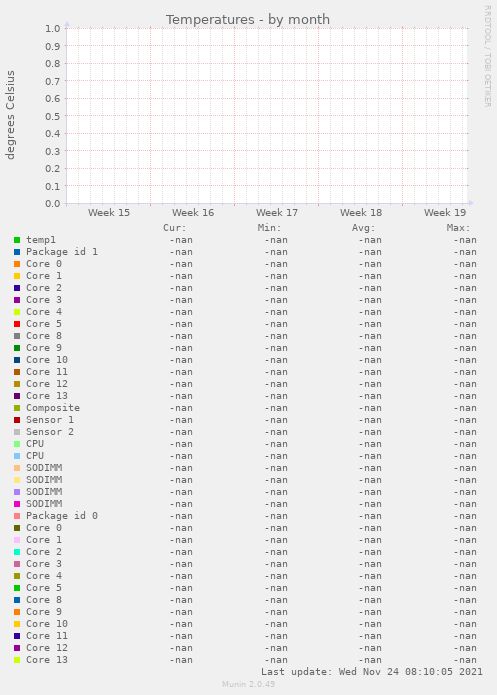Click the Composite legend label
This screenshot has height=695, width=497.
point(53,408)
